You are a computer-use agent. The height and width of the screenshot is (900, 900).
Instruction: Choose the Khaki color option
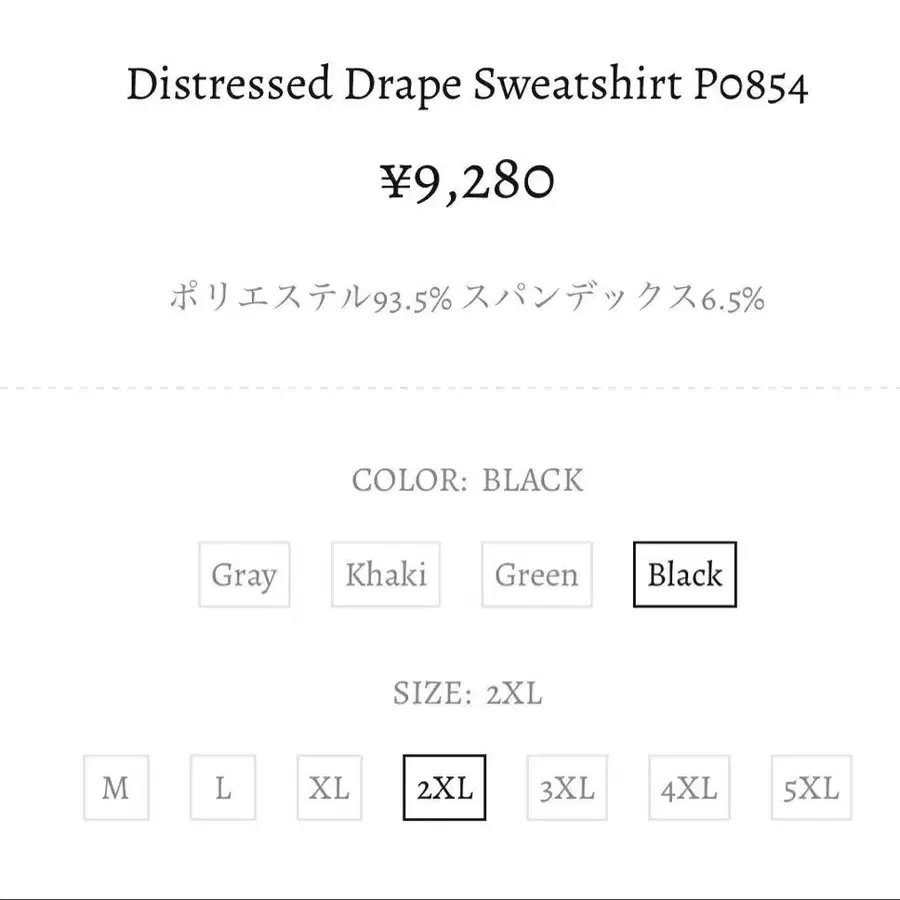pyautogui.click(x=386, y=575)
